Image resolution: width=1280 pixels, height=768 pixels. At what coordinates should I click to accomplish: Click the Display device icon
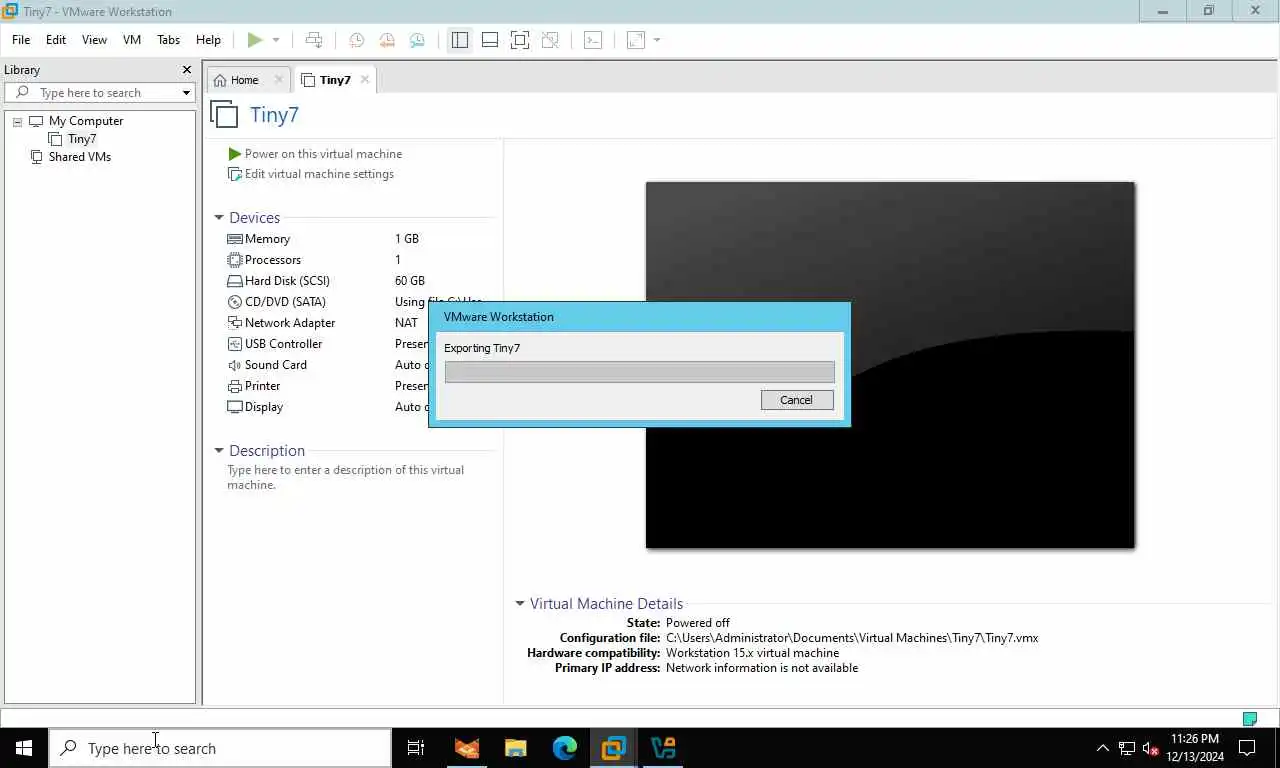click(x=235, y=407)
